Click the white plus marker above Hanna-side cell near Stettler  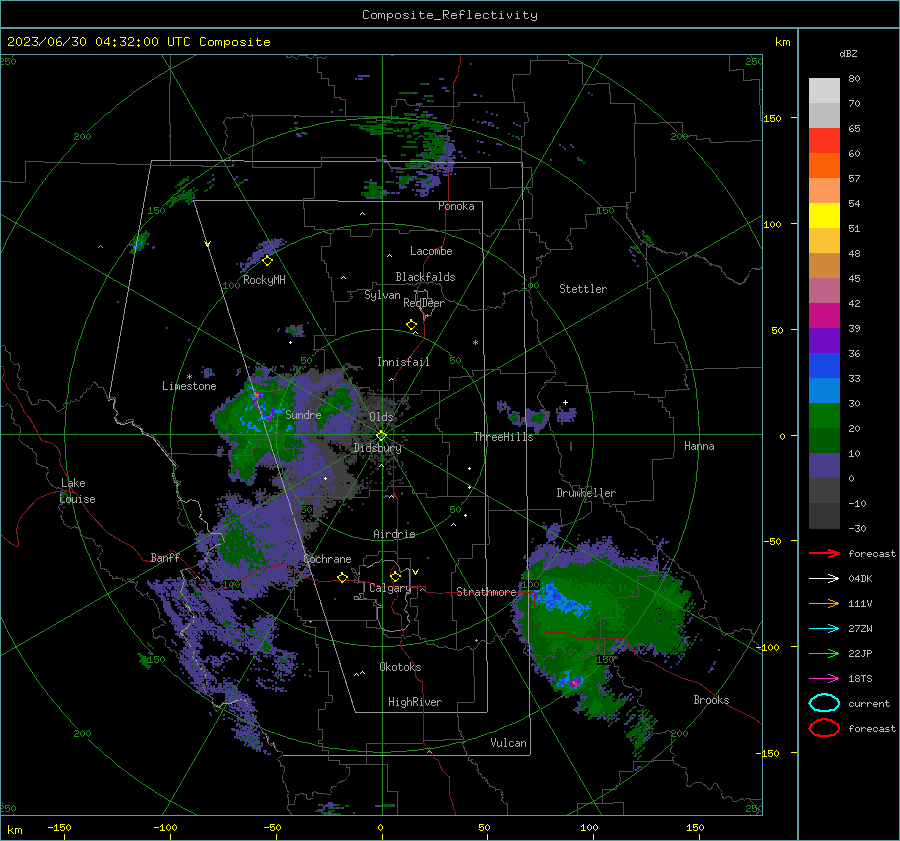[x=565, y=402]
